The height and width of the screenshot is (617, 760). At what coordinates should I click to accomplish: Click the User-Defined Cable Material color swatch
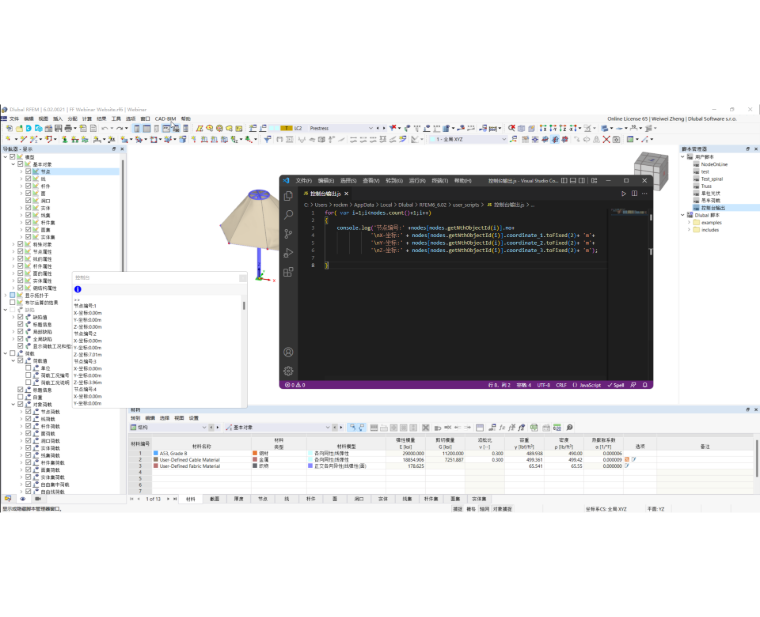point(156,459)
